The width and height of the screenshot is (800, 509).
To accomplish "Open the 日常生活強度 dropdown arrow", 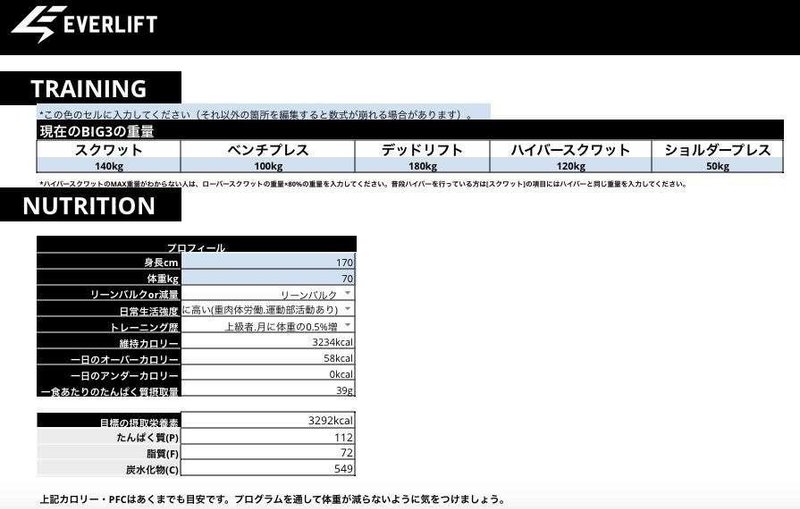I will (347, 309).
